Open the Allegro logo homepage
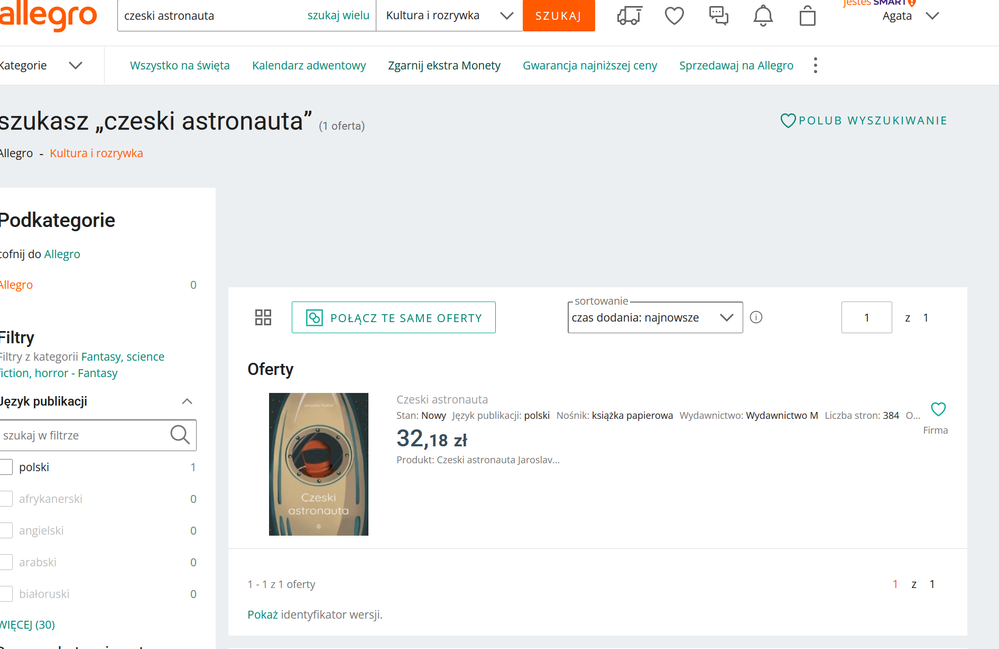The image size is (999, 649). pyautogui.click(x=48, y=15)
